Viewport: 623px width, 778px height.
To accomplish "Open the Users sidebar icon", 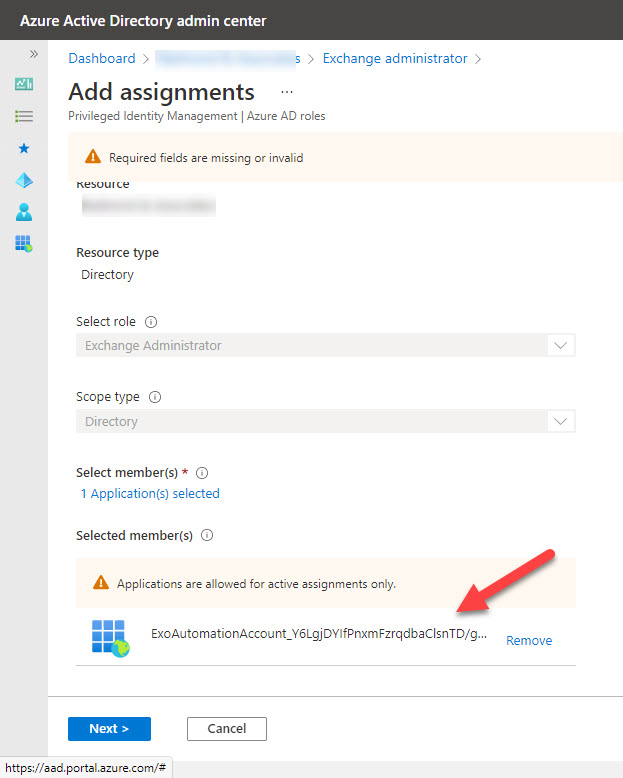I will coord(24,212).
